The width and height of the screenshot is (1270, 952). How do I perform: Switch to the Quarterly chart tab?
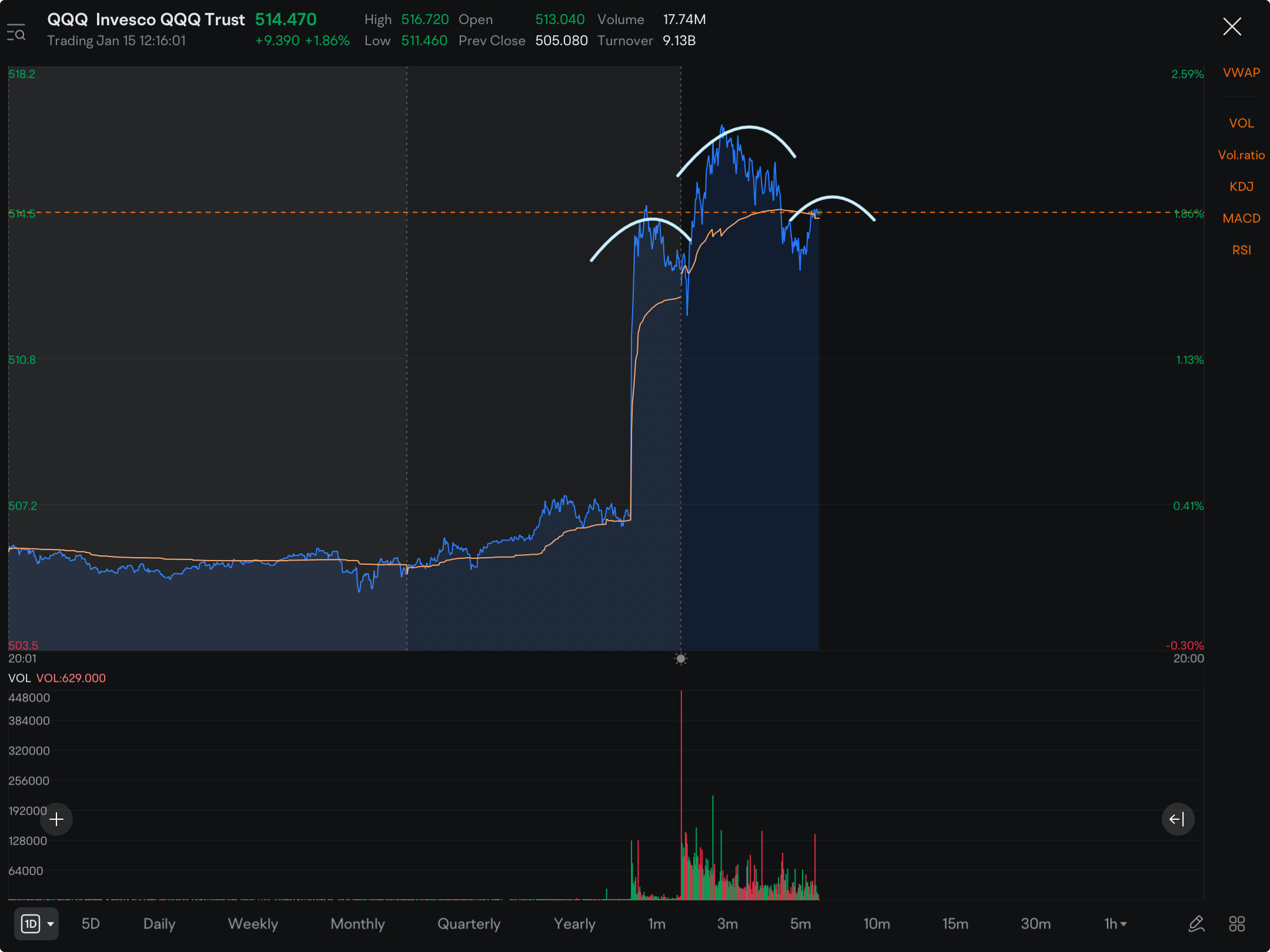(469, 924)
